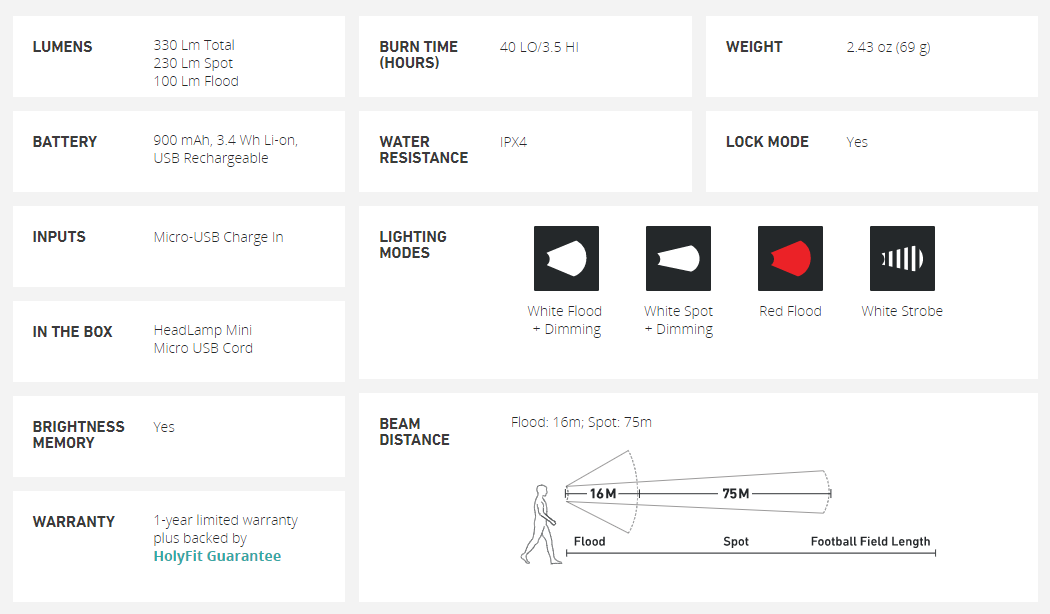The height and width of the screenshot is (614, 1050).
Task: Click the BRIGHTNESS MEMORY heading
Action: [78, 435]
